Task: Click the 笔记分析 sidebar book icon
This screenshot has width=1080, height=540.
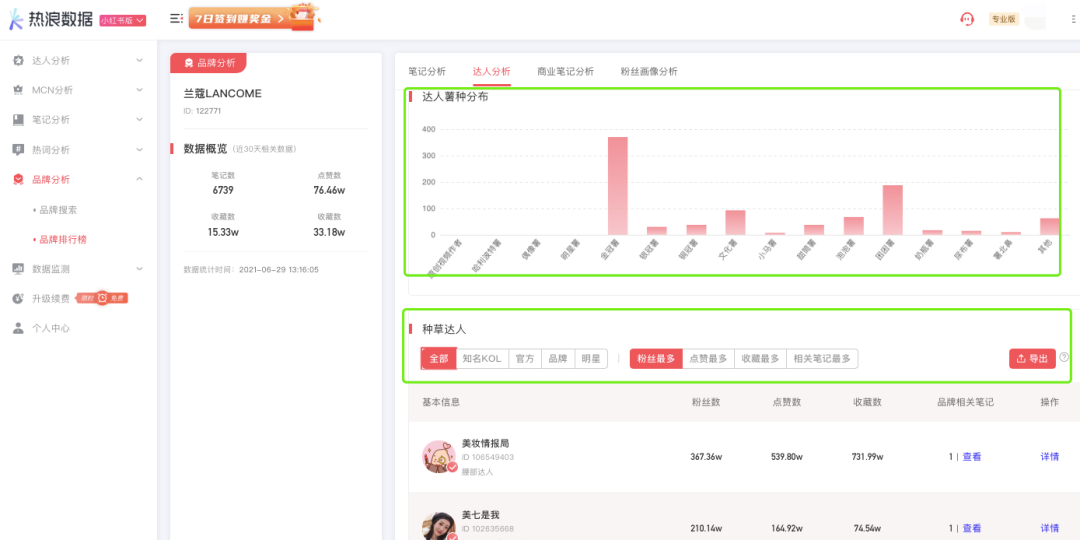Action: (x=19, y=120)
